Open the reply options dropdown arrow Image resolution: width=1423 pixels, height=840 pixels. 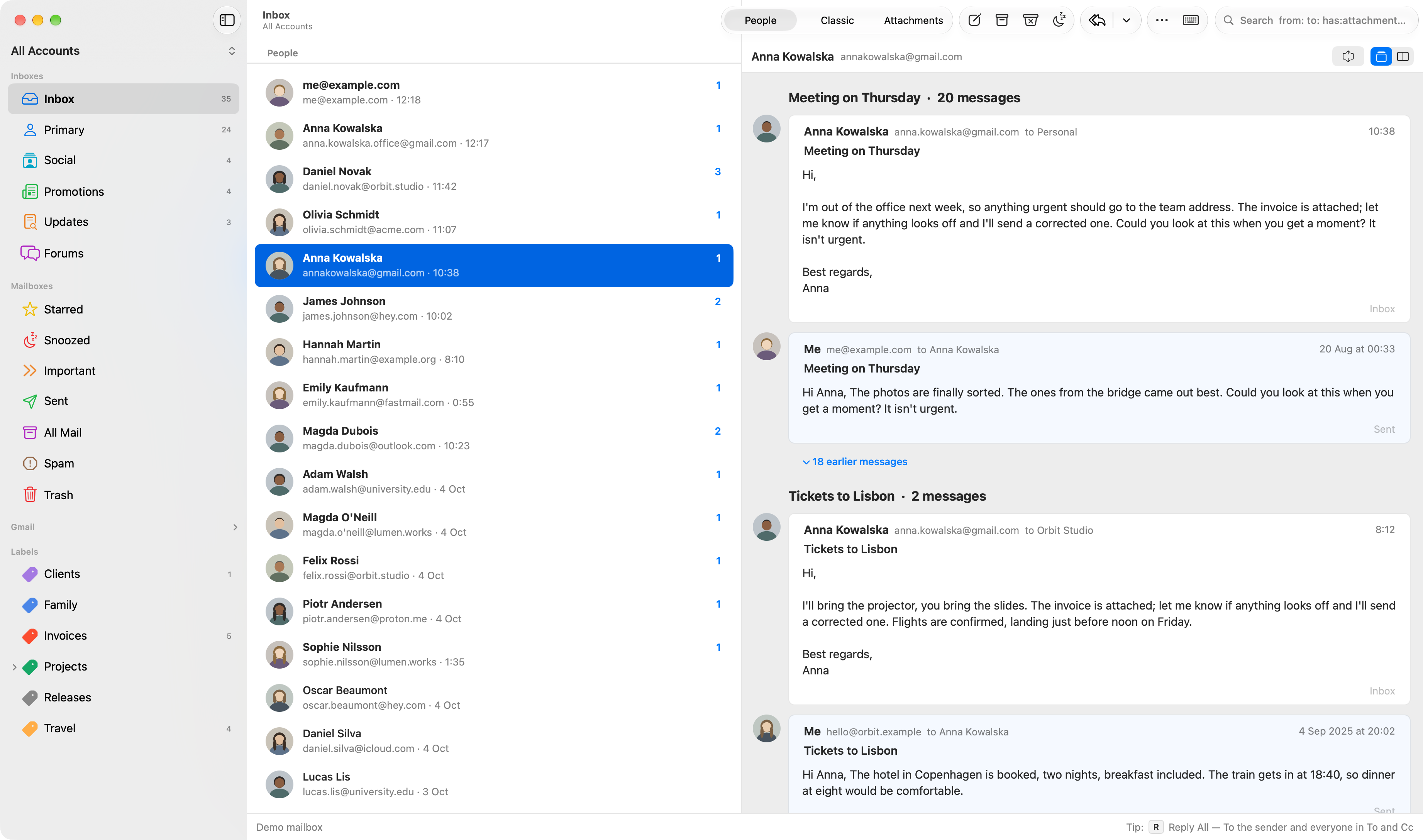[x=1127, y=20]
